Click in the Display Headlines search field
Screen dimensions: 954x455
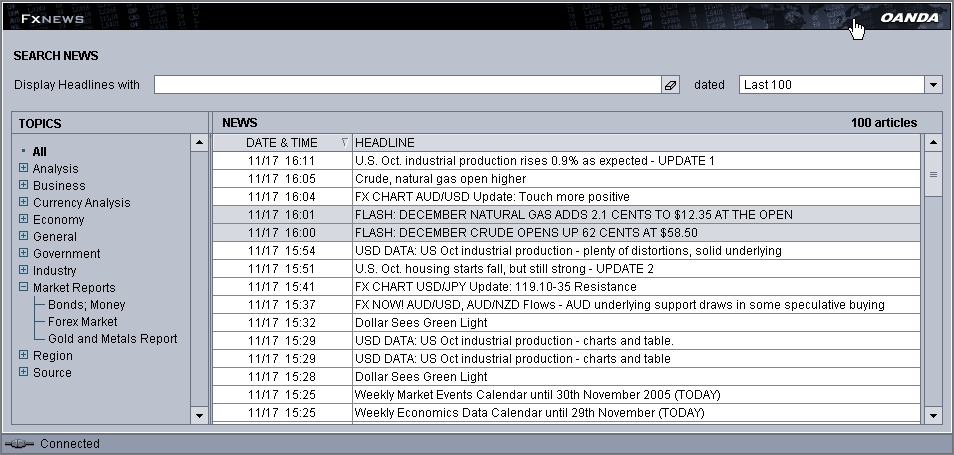click(407, 85)
